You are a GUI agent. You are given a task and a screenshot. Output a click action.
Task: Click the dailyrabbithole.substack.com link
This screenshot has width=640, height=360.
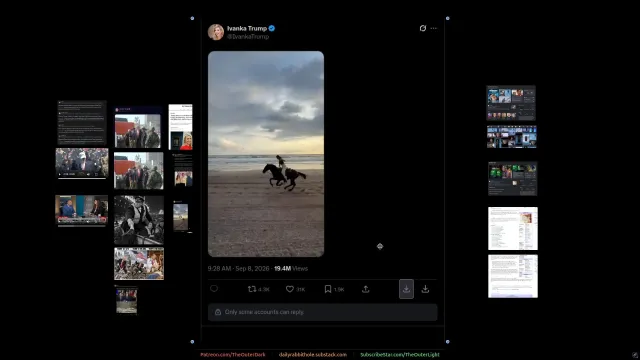(313, 355)
